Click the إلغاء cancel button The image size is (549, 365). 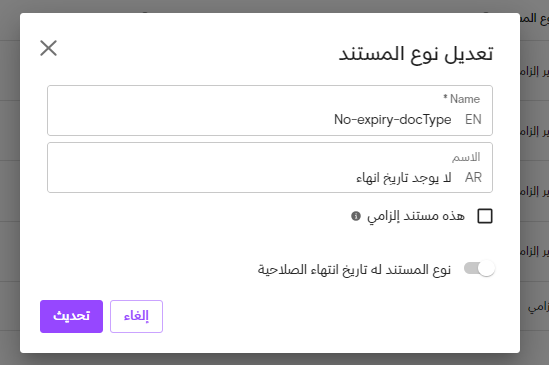136,316
